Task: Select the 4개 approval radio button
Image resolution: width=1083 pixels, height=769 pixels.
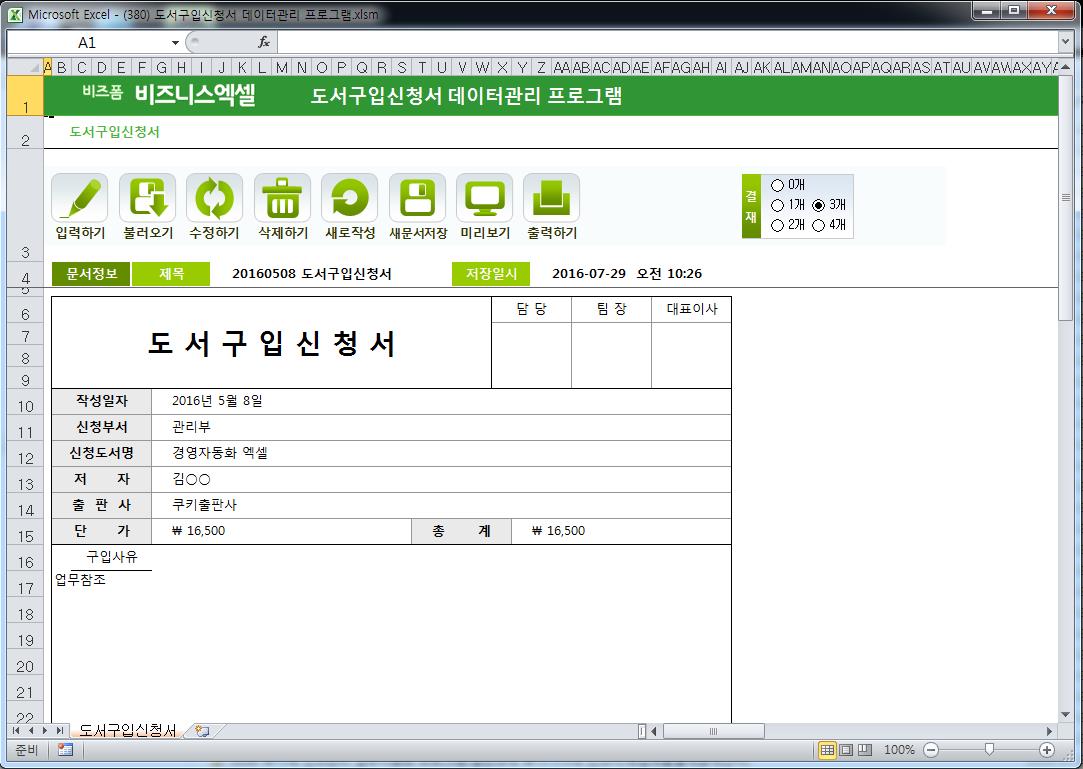Action: point(819,225)
